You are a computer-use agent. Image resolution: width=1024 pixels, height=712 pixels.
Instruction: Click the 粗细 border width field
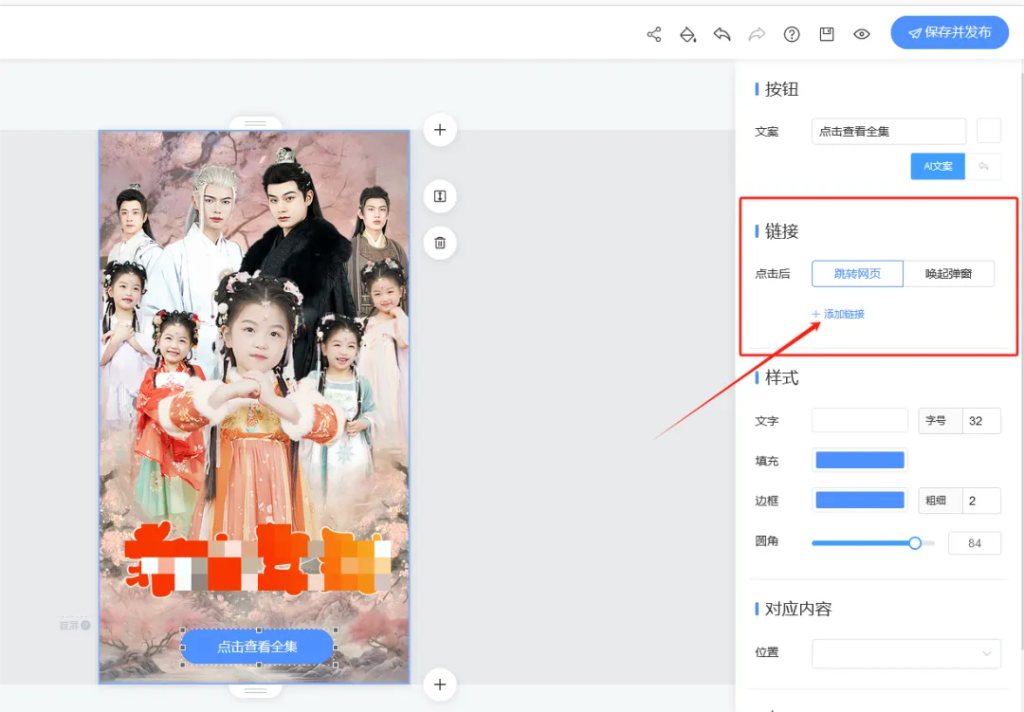click(981, 500)
